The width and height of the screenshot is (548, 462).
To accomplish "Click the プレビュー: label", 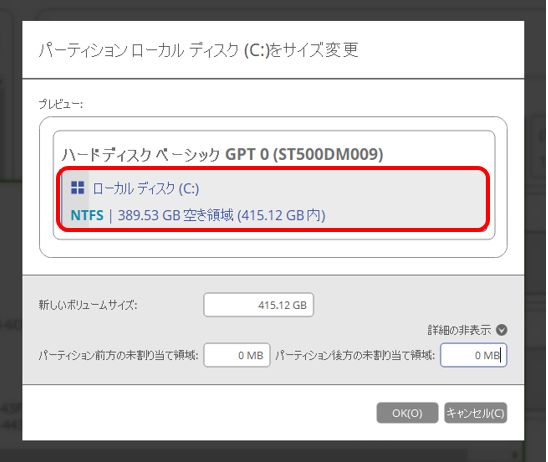I will tap(60, 104).
